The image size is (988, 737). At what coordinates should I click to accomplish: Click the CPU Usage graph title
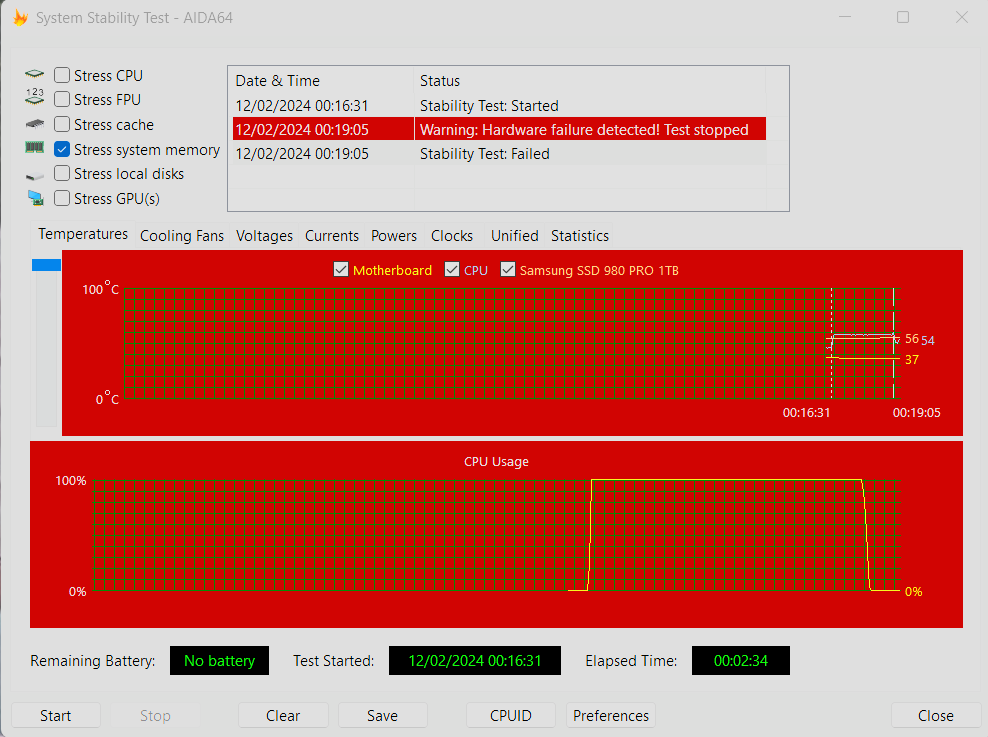pos(497,462)
